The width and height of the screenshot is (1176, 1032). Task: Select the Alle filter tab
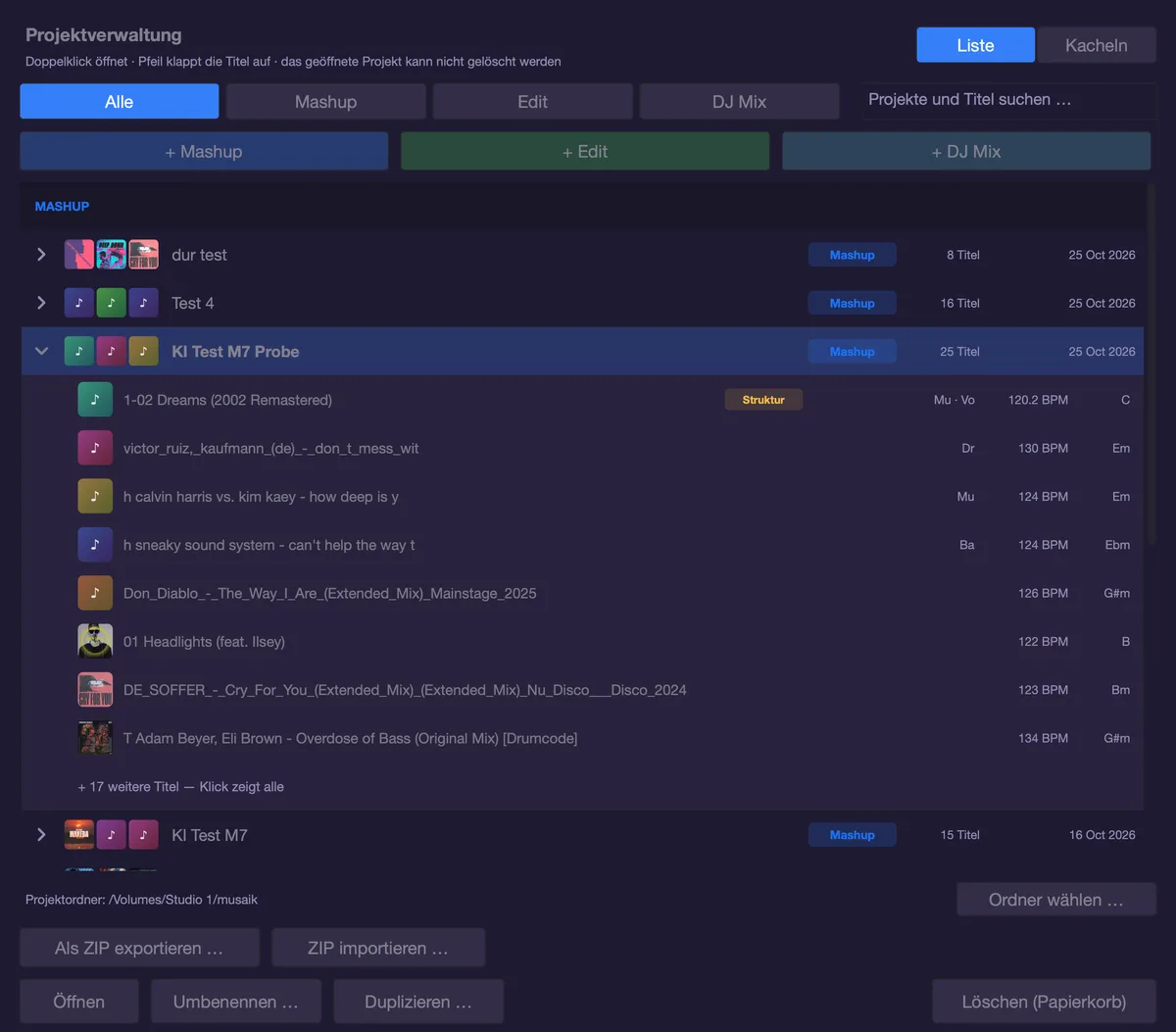click(120, 102)
